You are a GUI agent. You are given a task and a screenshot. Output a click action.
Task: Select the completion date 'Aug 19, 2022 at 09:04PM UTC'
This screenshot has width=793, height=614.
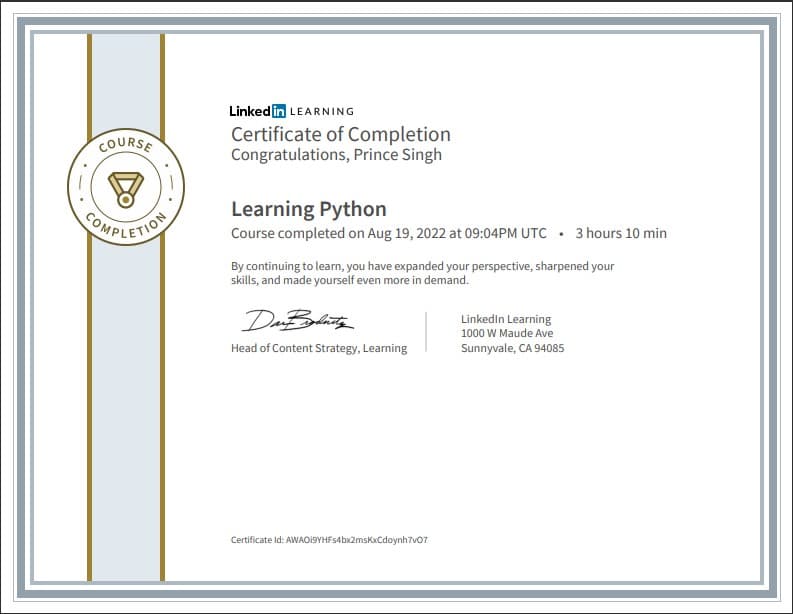pos(457,233)
